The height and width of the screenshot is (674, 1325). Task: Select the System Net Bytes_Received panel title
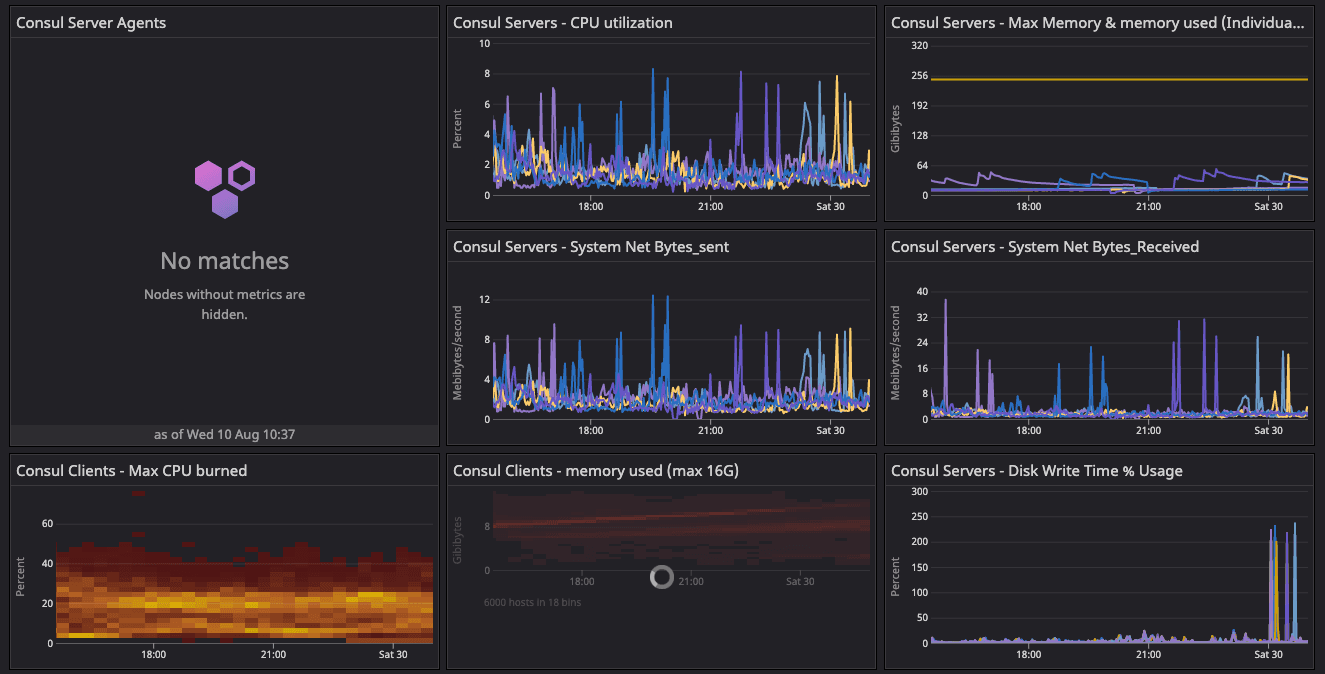tap(1044, 246)
